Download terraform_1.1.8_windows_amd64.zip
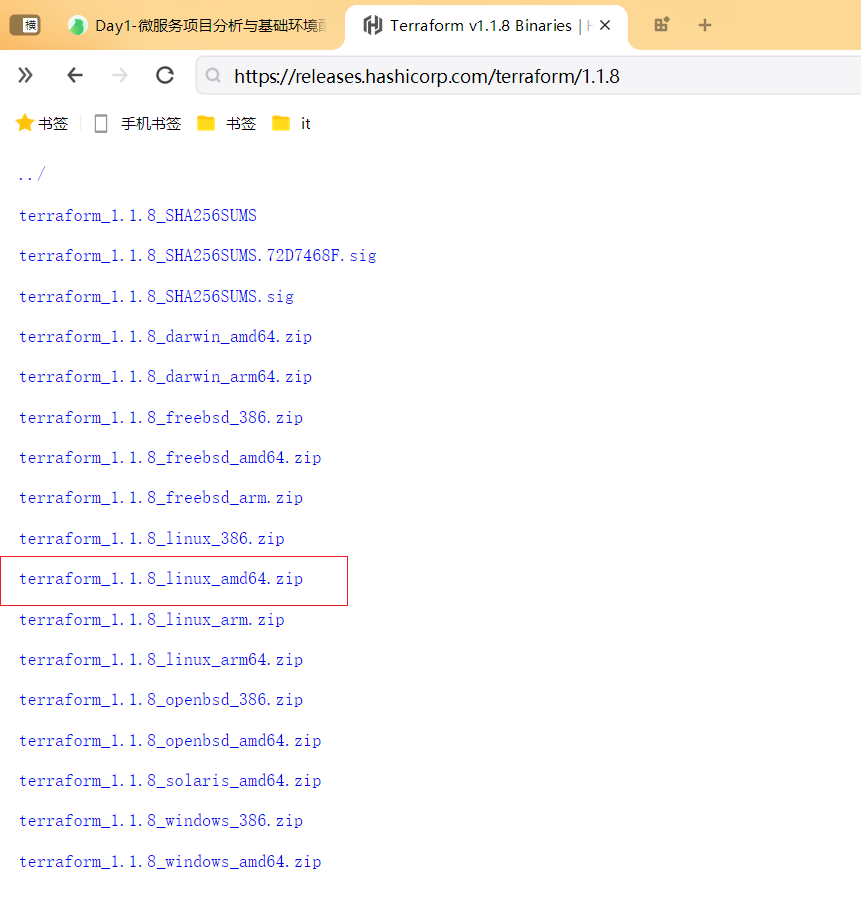 click(170, 862)
